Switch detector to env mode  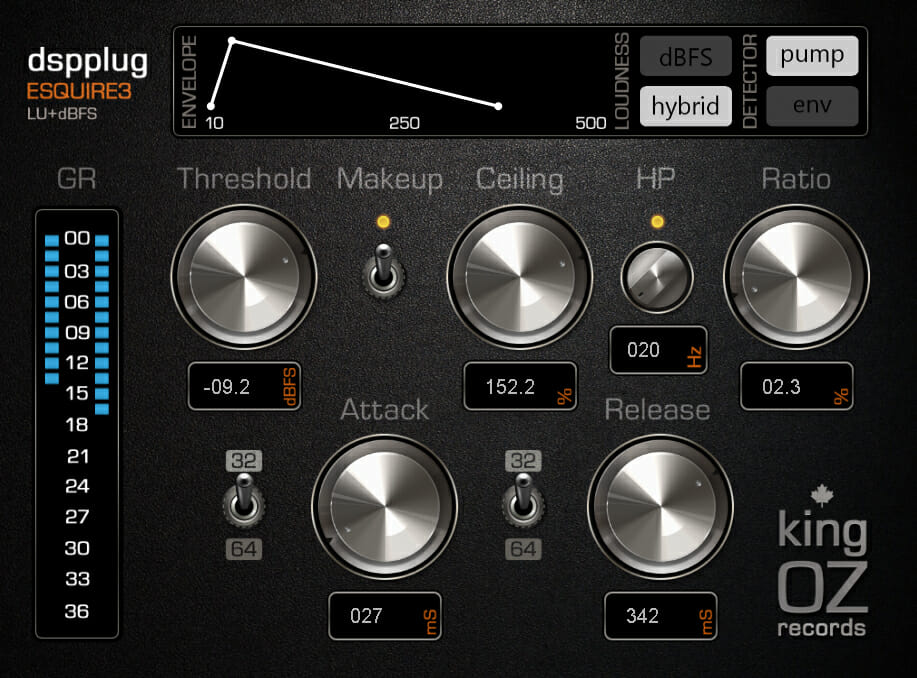[x=812, y=106]
